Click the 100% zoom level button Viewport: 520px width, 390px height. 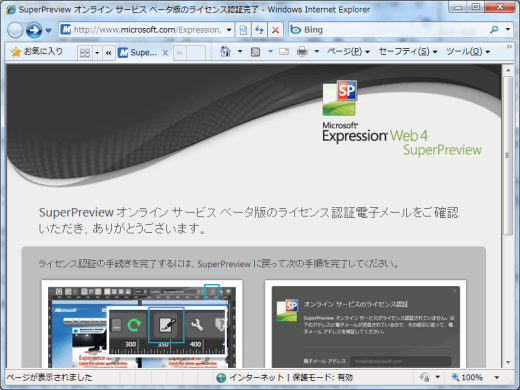pyautogui.click(x=467, y=377)
